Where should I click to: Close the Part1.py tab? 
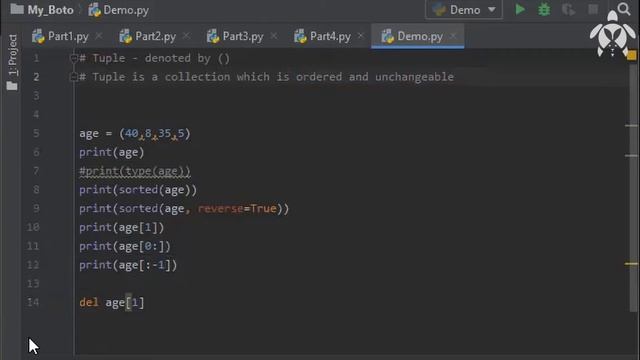click(x=99, y=36)
